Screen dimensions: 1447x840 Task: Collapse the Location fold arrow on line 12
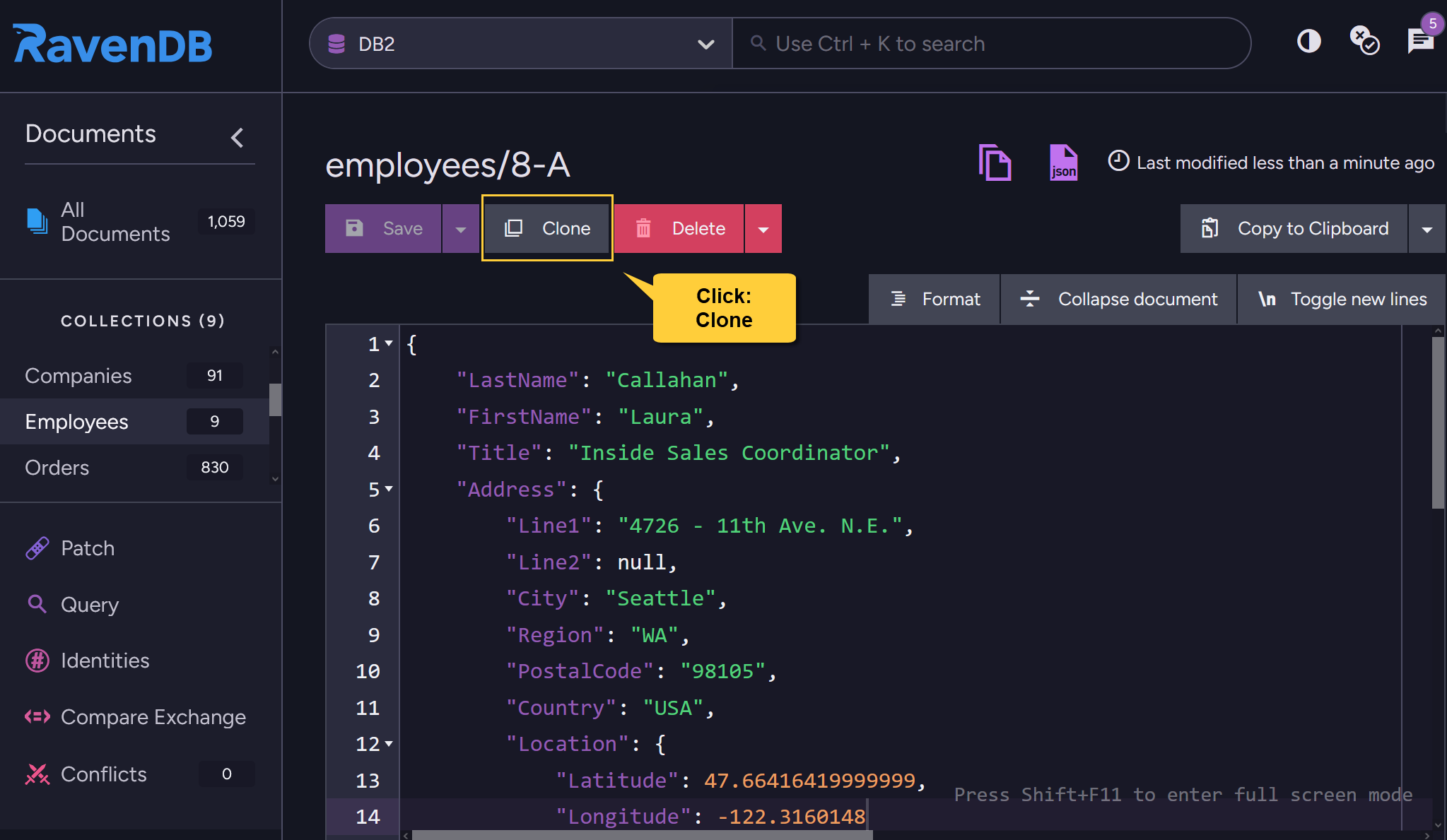coord(389,744)
